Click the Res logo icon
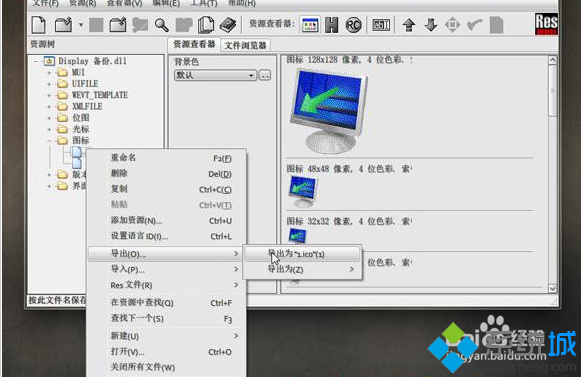Image resolution: width=581 pixels, height=377 pixels. click(x=546, y=24)
